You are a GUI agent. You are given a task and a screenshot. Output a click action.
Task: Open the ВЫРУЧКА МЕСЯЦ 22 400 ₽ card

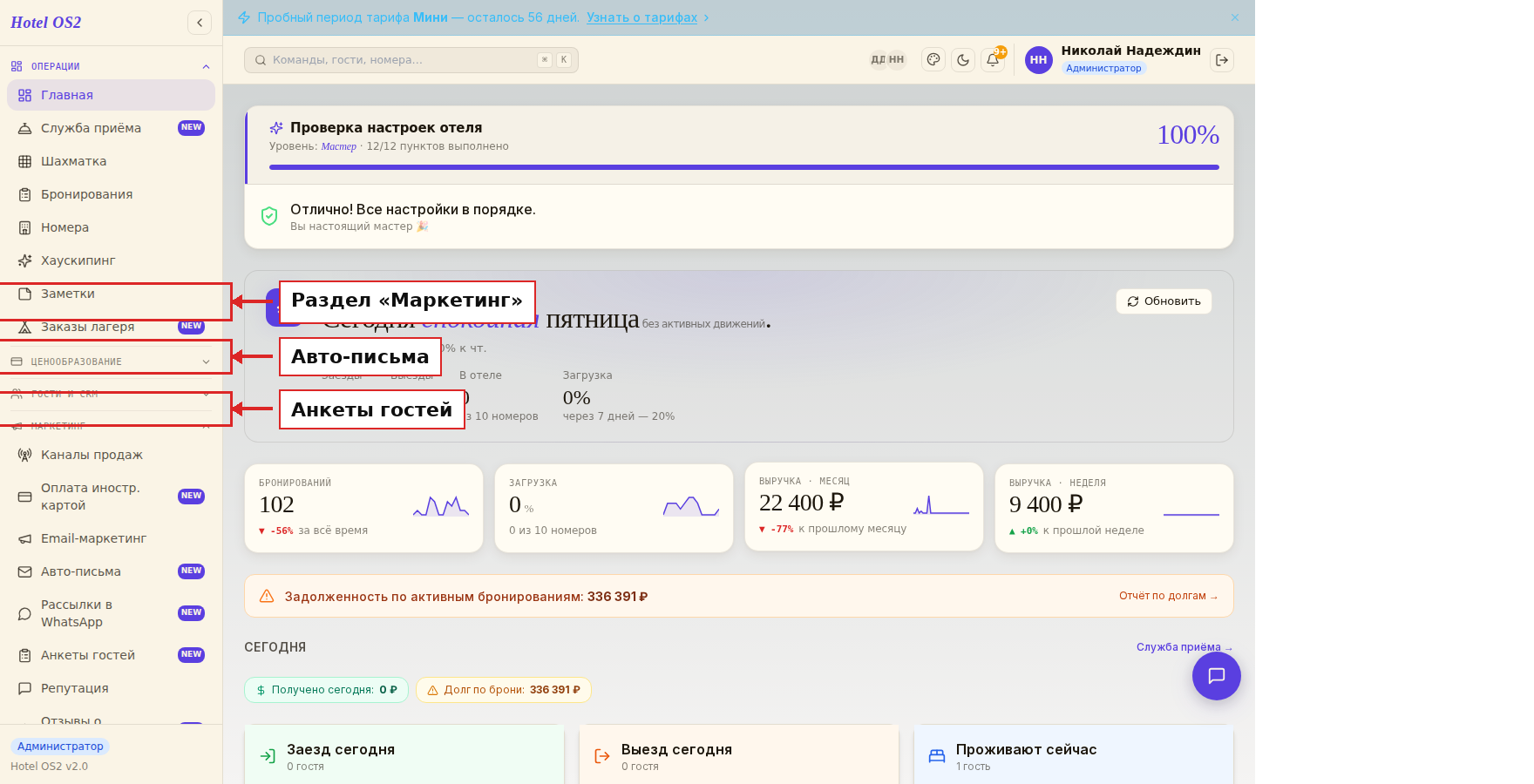point(864,506)
